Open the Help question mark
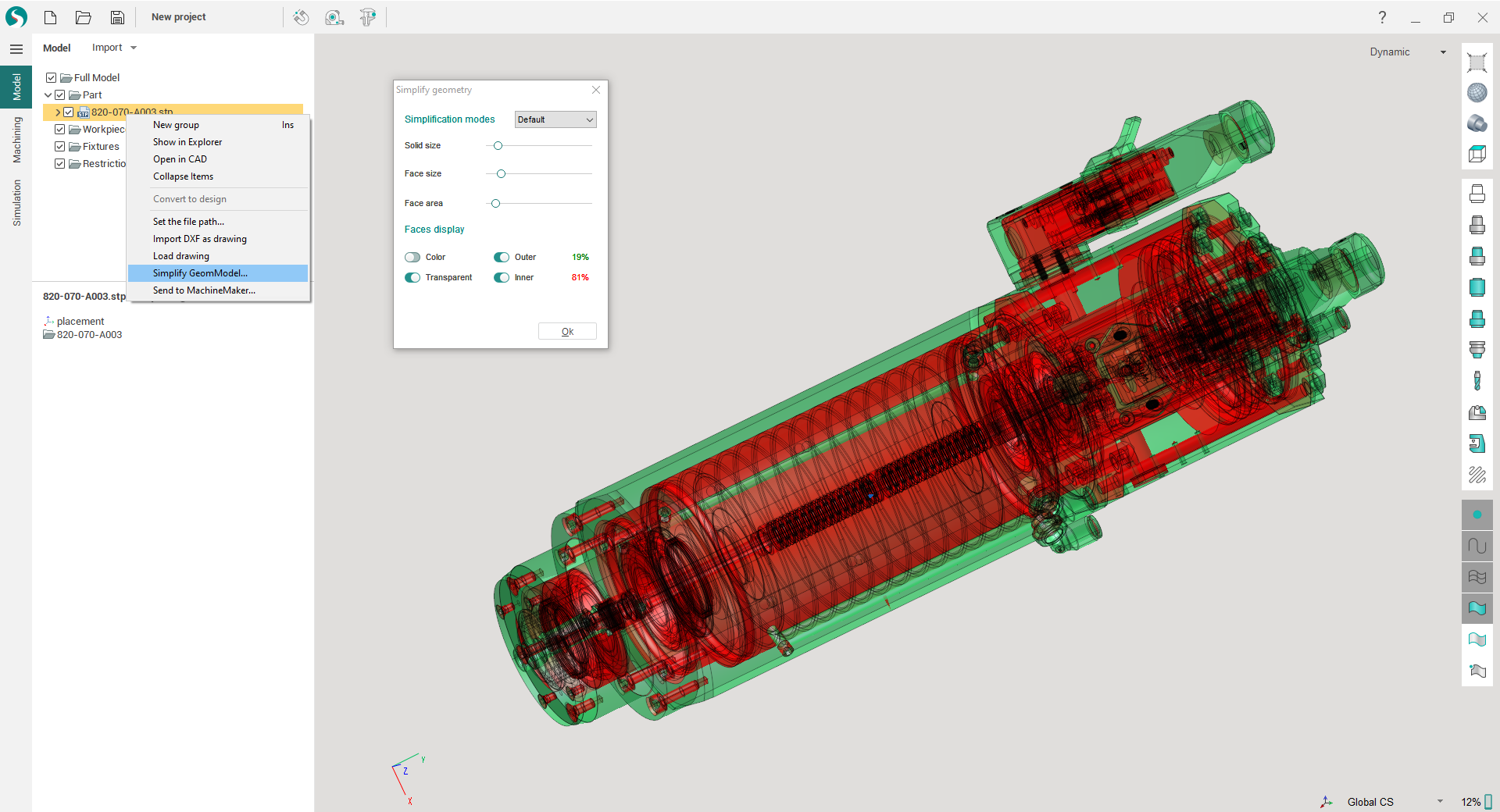Screen dimensions: 1500x812 [x=1382, y=17]
